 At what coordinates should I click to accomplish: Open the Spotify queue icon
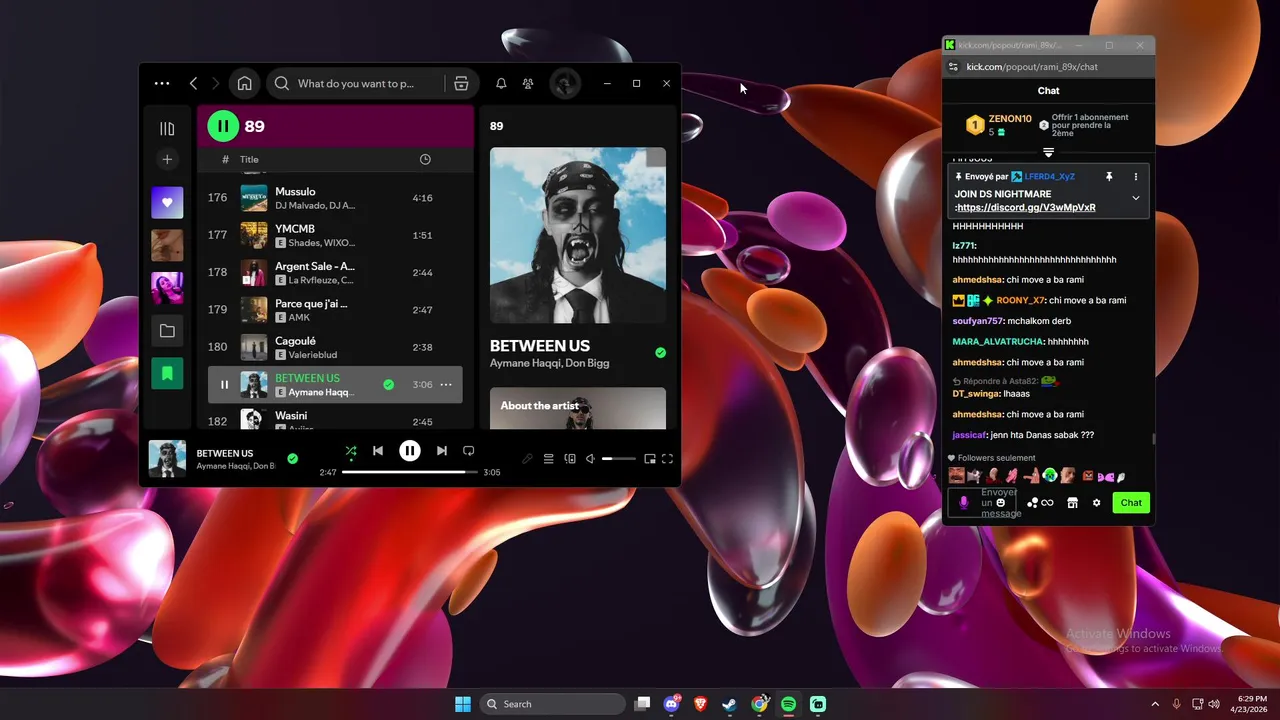pos(548,459)
